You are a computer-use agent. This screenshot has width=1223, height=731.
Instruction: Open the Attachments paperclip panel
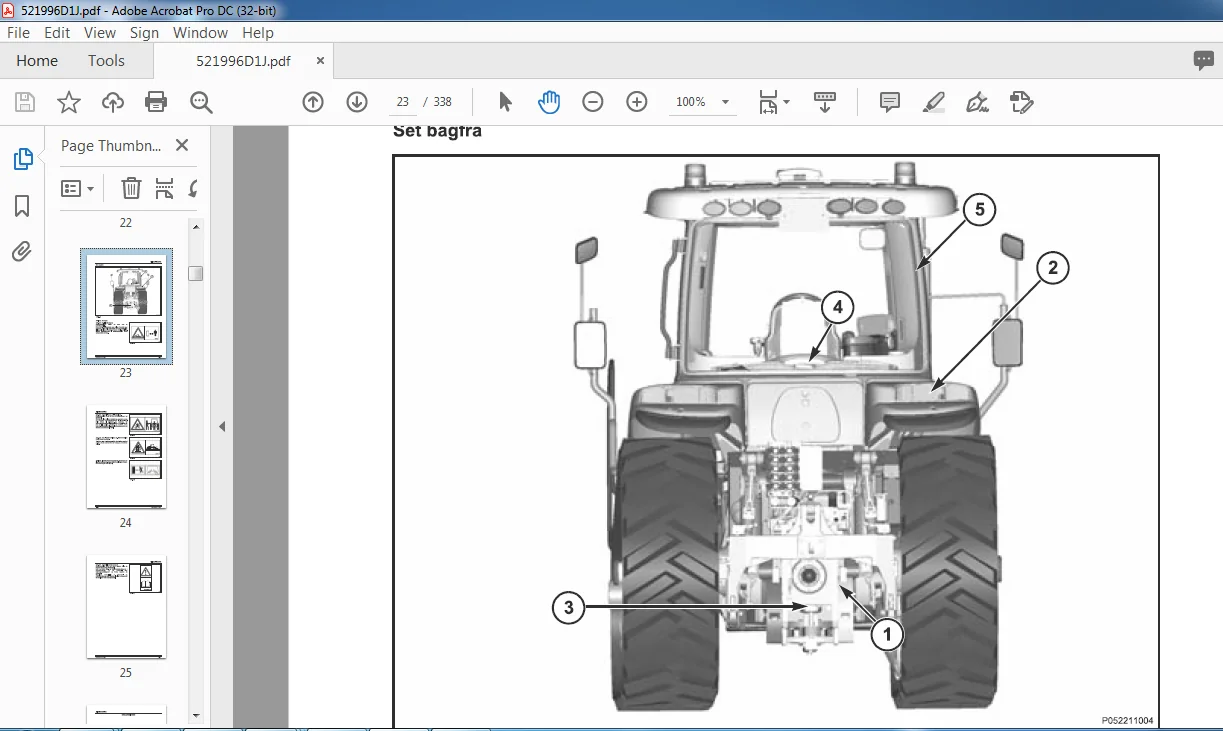[x=22, y=251]
